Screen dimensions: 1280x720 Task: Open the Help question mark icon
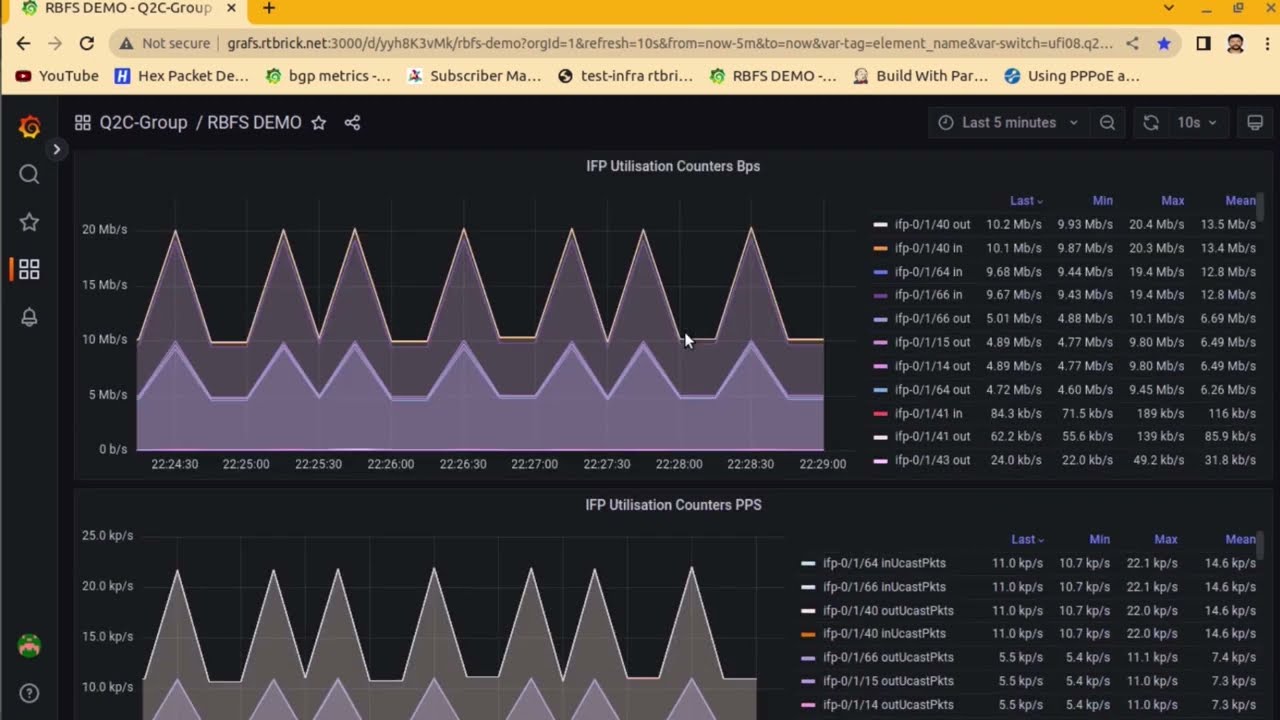[29, 693]
